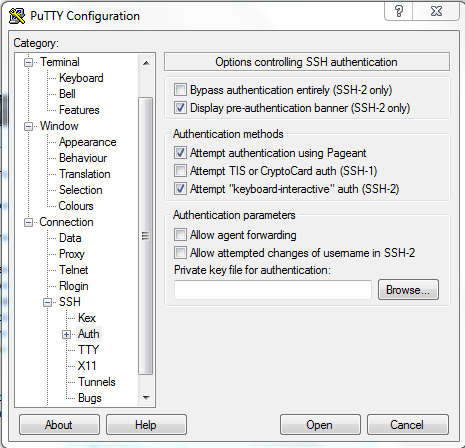Enable Bypass authentication entirely checkbox
This screenshot has height=448, width=465.
[x=180, y=90]
